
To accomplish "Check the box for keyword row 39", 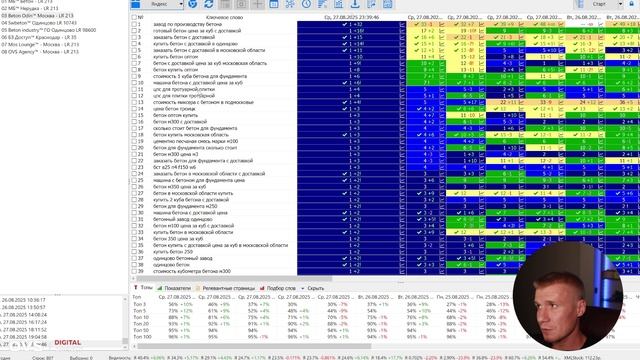I will click(134, 271).
